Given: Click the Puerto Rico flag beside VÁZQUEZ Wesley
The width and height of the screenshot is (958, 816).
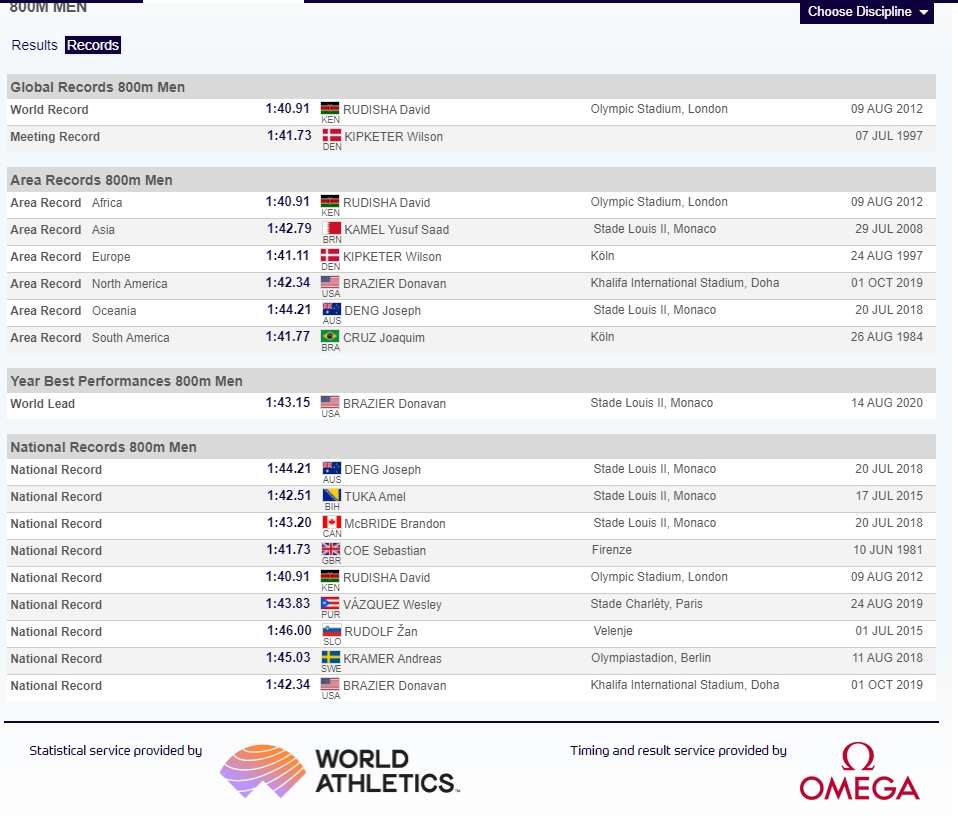Looking at the screenshot, I should pos(331,603).
